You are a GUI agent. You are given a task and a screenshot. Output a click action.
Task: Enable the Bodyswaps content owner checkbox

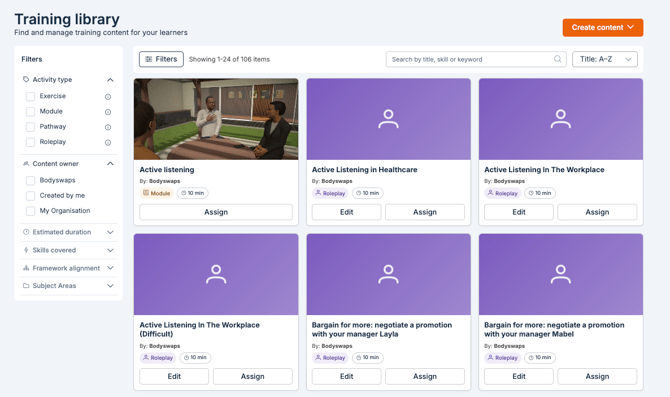click(x=30, y=181)
